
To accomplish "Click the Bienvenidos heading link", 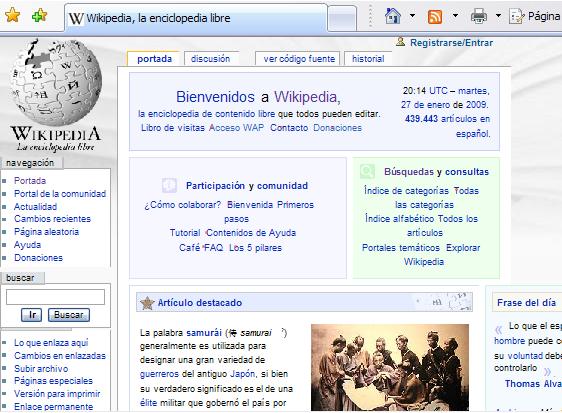I will point(215,97).
